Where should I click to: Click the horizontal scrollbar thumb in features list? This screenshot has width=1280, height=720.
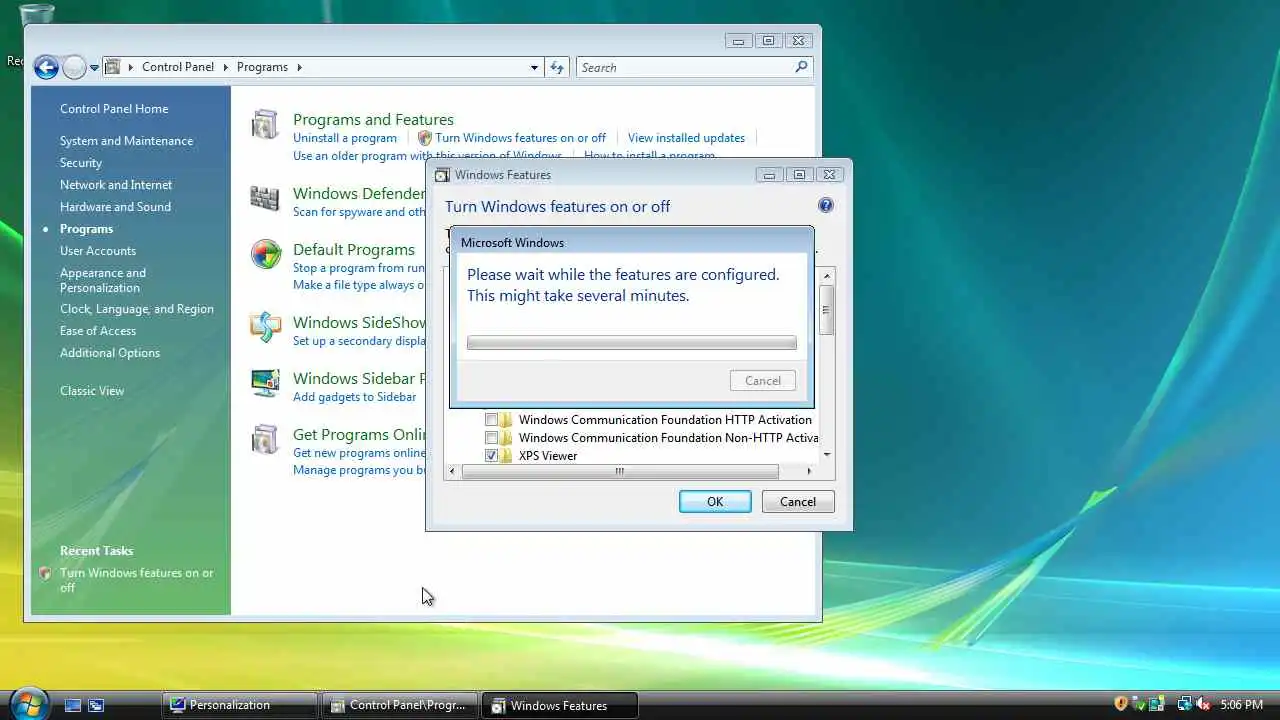tap(619, 471)
